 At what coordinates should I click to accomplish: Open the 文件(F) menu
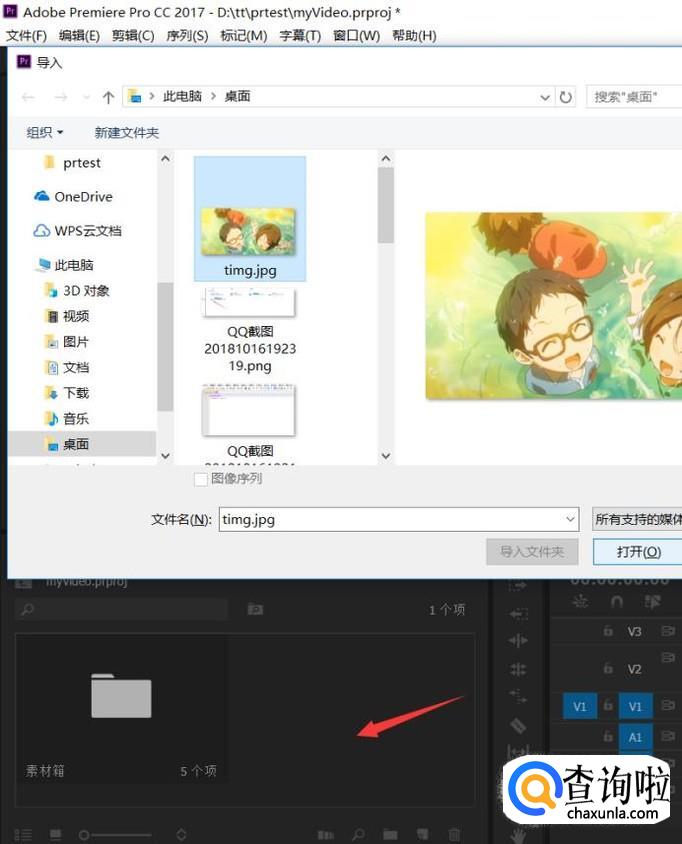(x=26, y=36)
